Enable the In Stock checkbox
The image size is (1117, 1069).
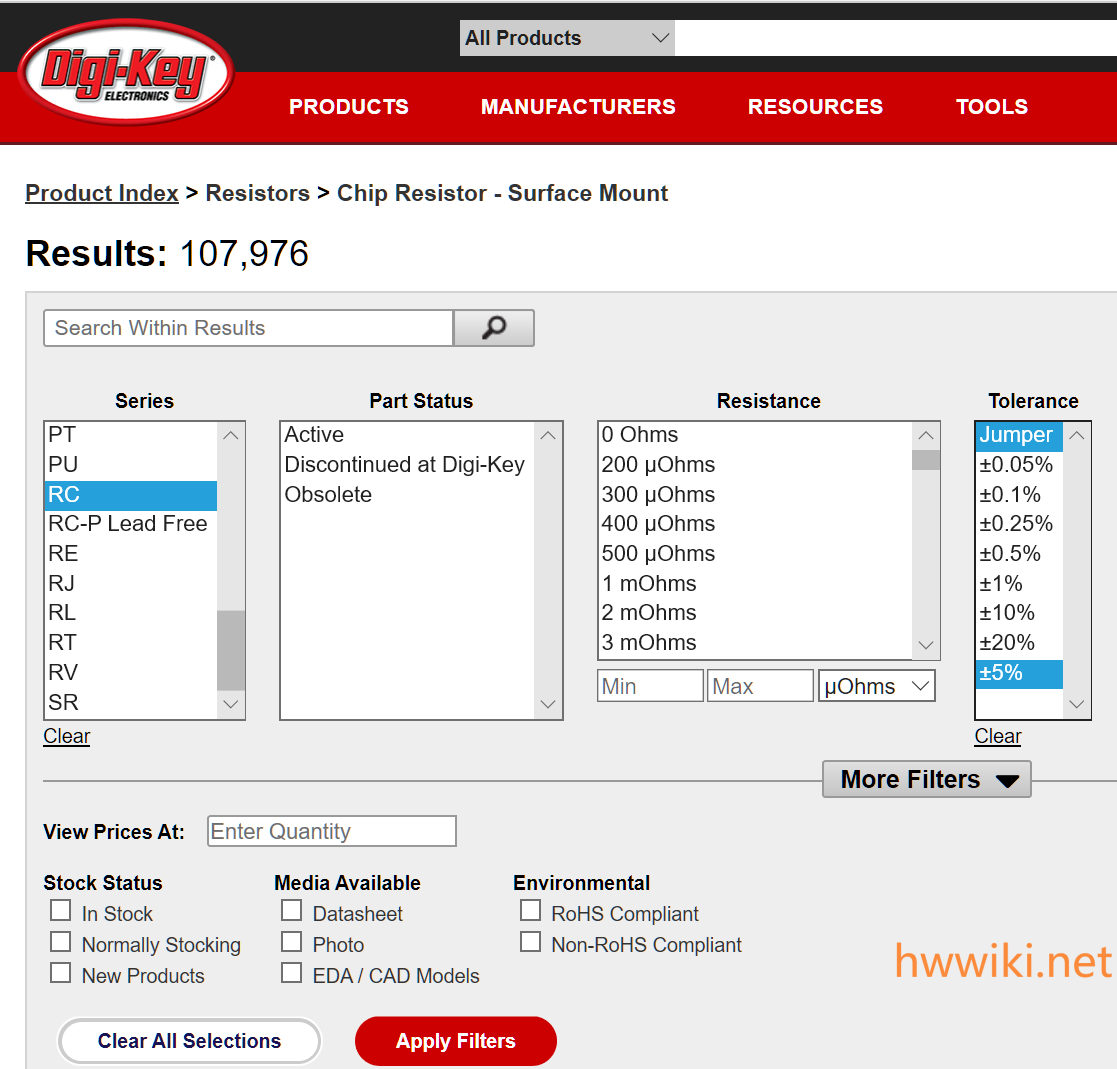[61, 911]
